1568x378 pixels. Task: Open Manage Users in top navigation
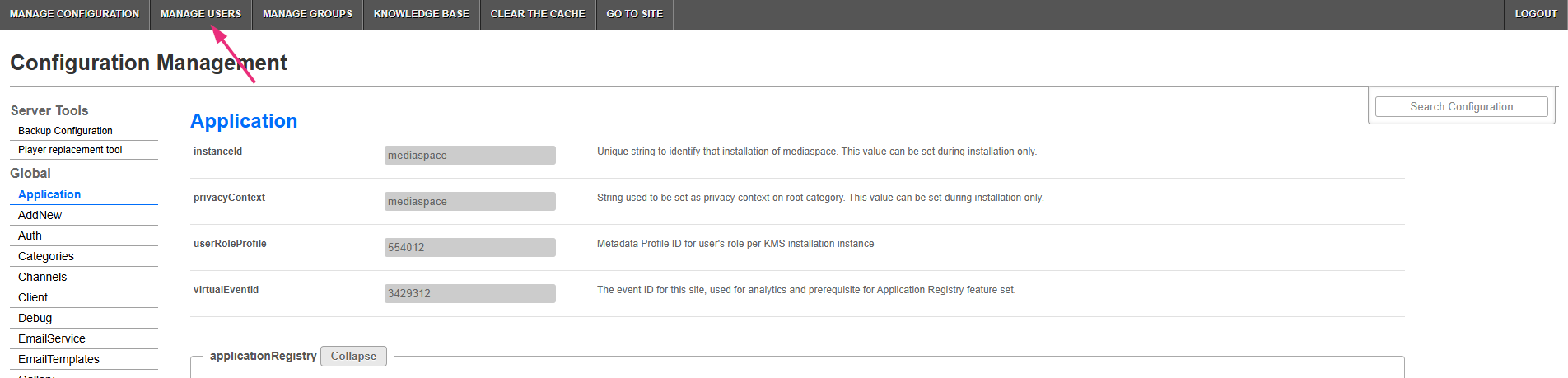click(200, 14)
